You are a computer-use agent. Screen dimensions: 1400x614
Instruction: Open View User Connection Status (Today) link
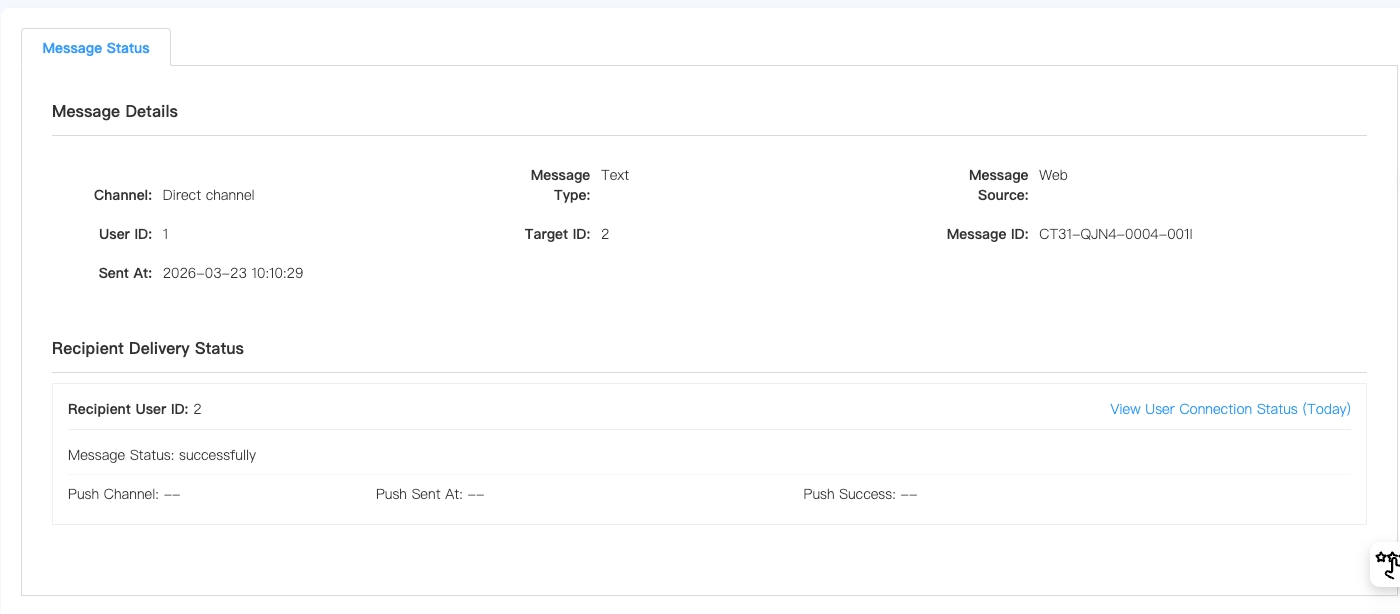(x=1230, y=409)
